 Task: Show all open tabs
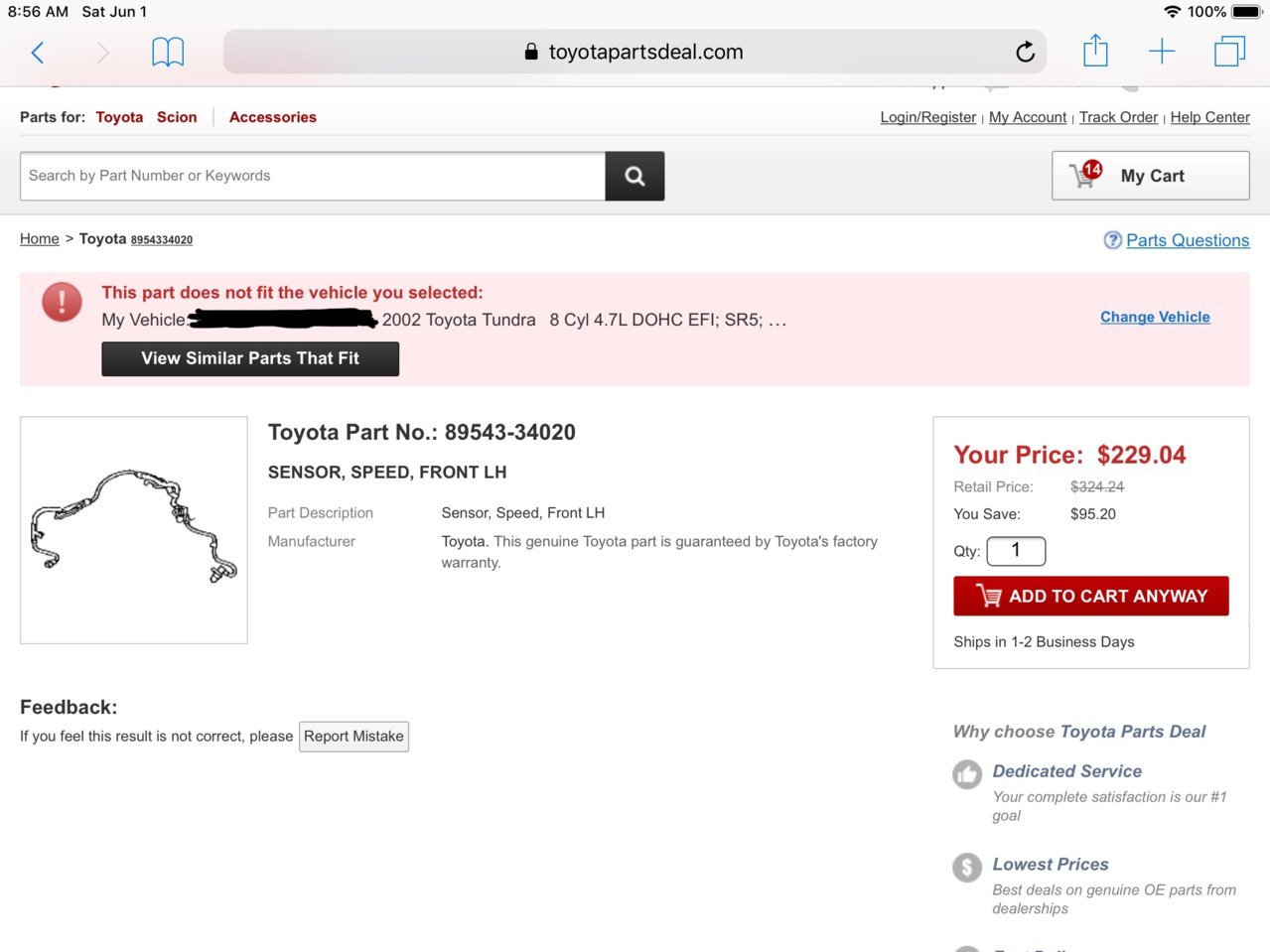click(x=1229, y=52)
